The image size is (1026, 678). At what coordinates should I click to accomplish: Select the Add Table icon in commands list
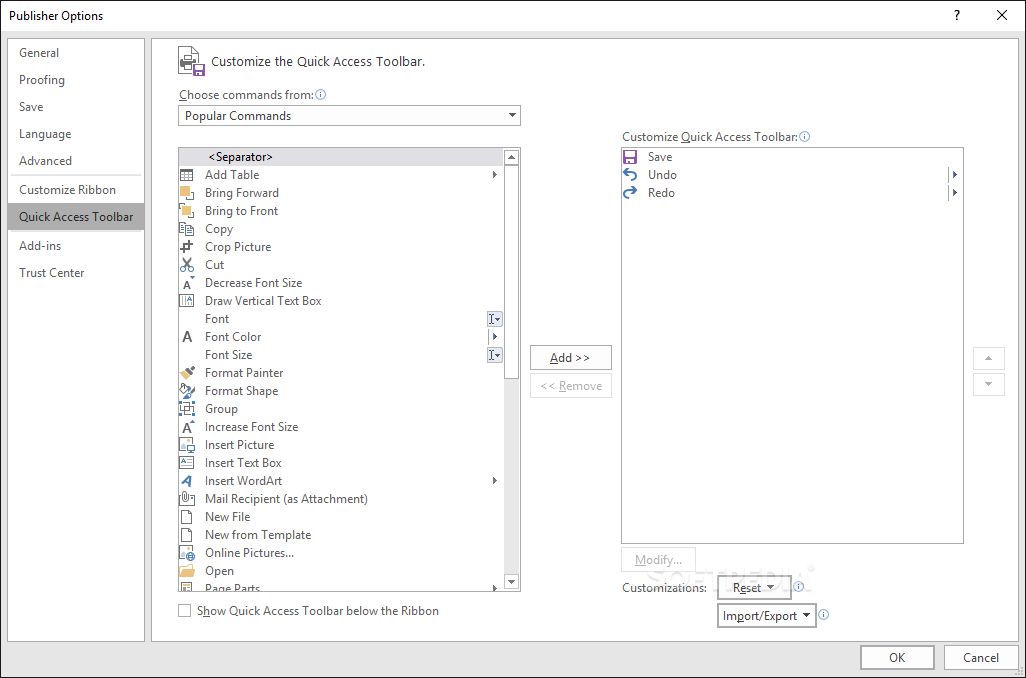click(x=186, y=175)
